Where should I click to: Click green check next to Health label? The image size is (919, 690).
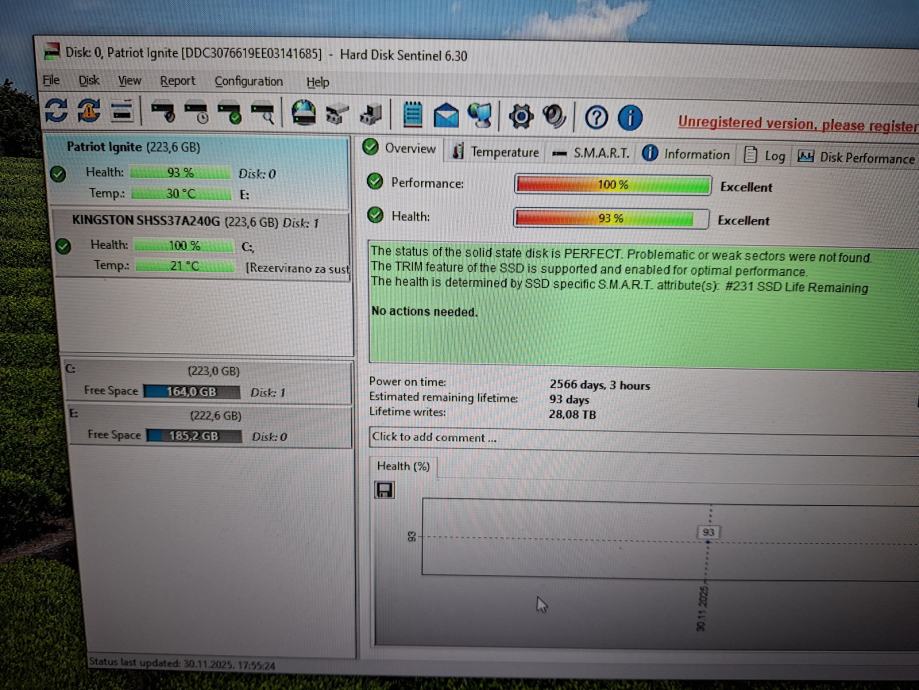coord(375,215)
